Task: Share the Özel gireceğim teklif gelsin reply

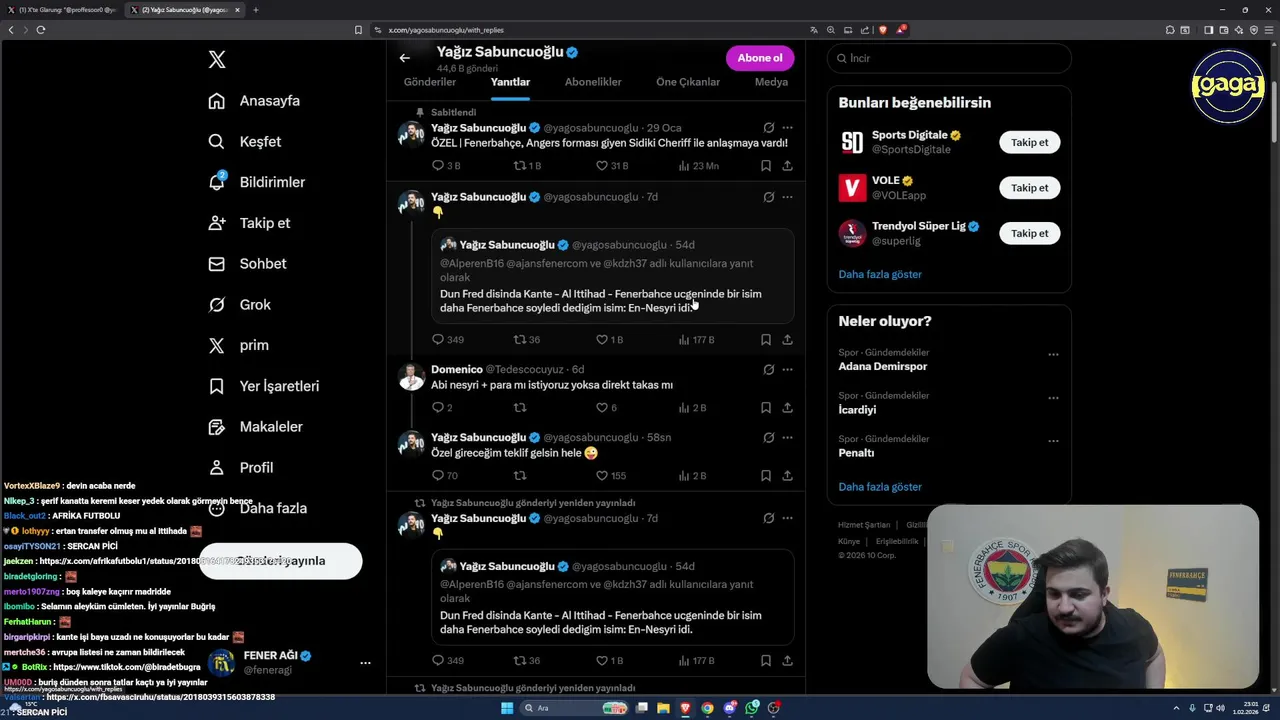Action: (x=787, y=476)
